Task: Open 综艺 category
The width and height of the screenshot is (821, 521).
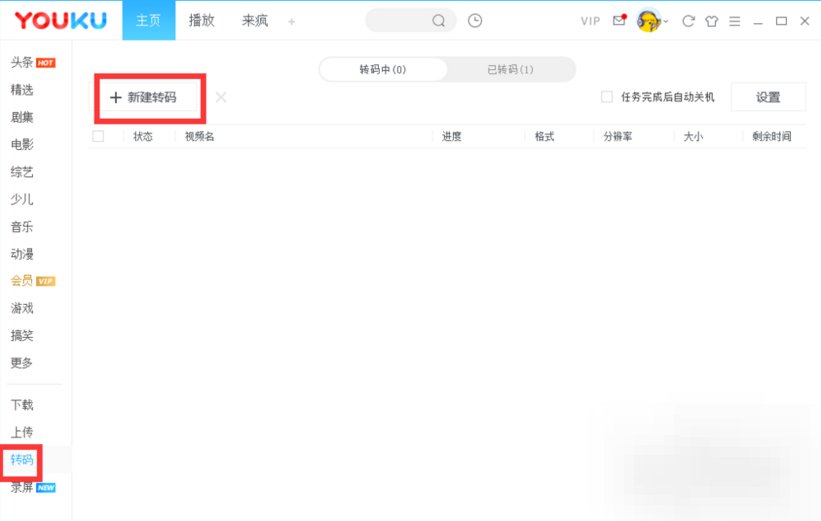Action: tap(22, 172)
